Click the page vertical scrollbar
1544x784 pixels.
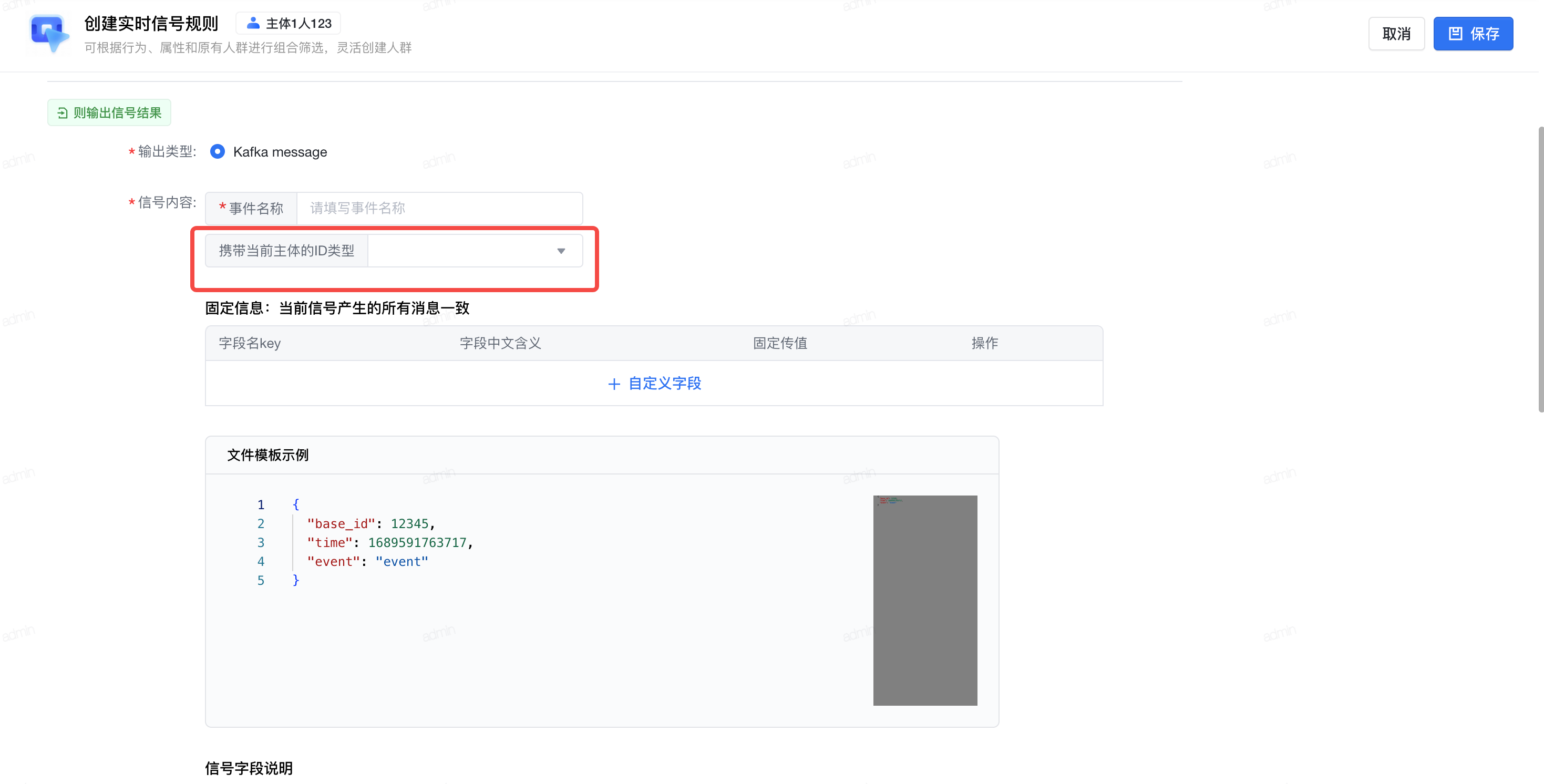(1540, 269)
